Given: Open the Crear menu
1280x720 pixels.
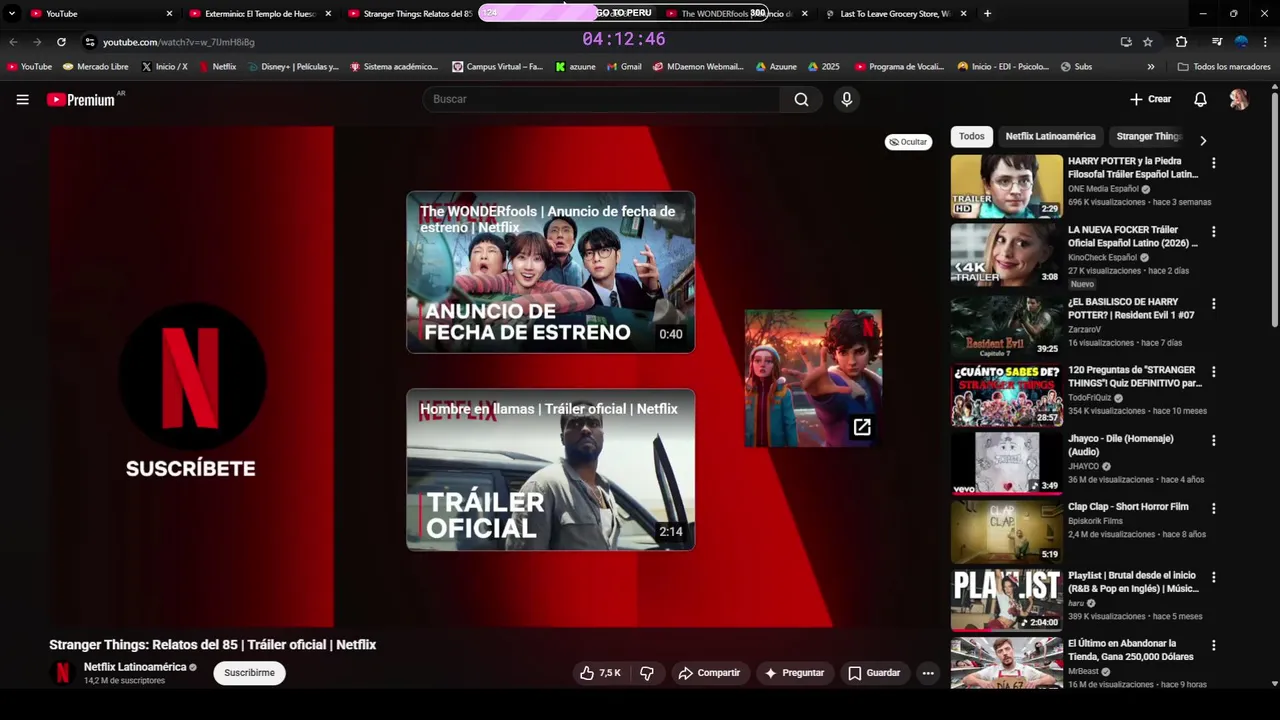Looking at the screenshot, I should click(1150, 99).
